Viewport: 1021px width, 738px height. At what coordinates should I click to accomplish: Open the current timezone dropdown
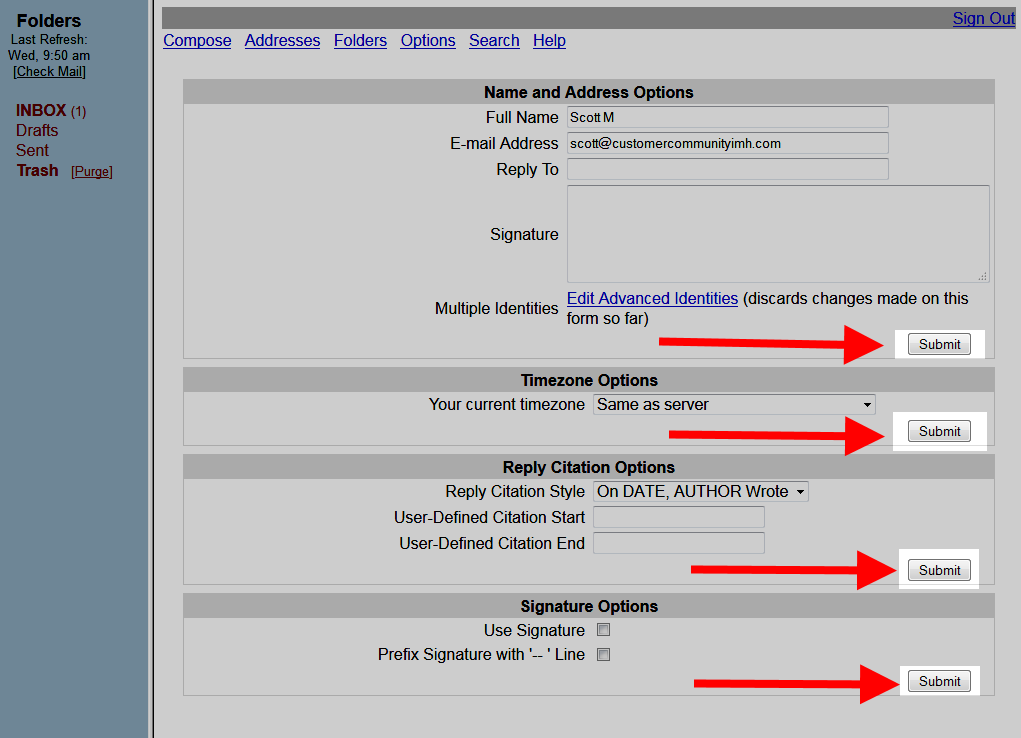click(x=734, y=404)
